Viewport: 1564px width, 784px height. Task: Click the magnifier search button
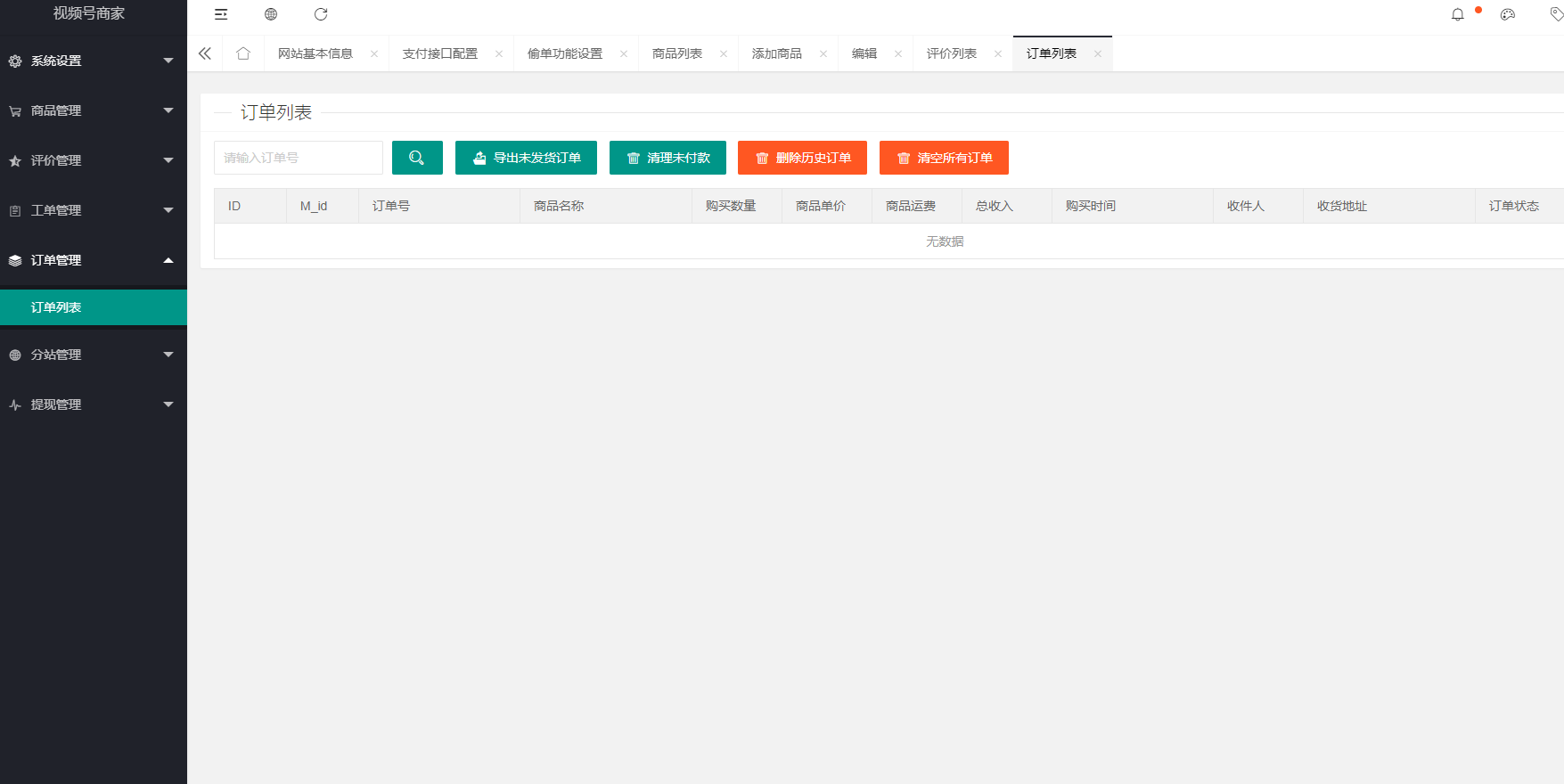[417, 158]
